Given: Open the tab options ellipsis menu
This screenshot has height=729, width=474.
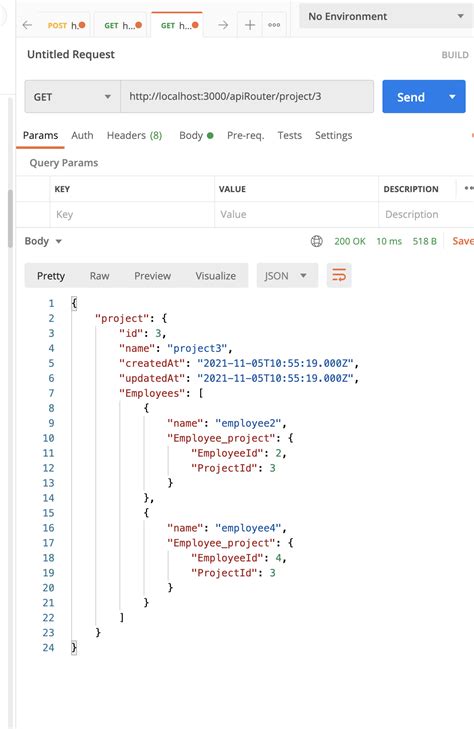Looking at the screenshot, I should [x=274, y=25].
